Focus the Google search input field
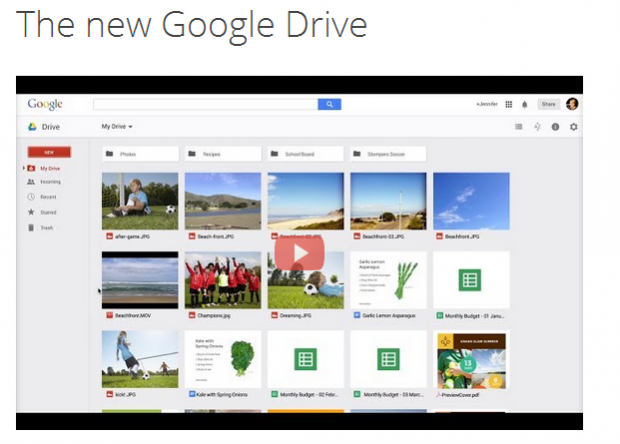 (206, 104)
